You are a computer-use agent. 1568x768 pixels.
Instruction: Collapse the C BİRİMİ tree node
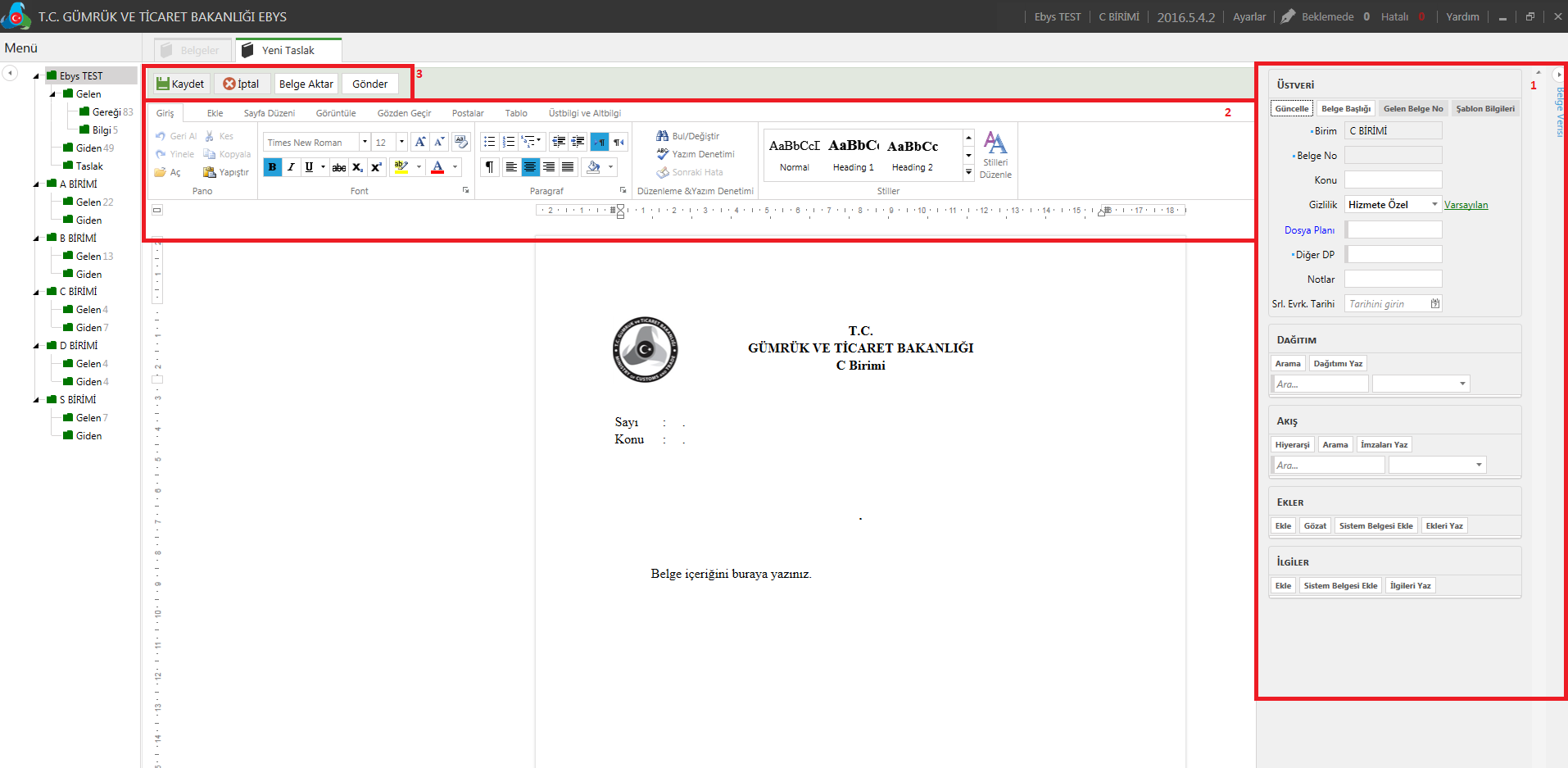click(x=37, y=292)
